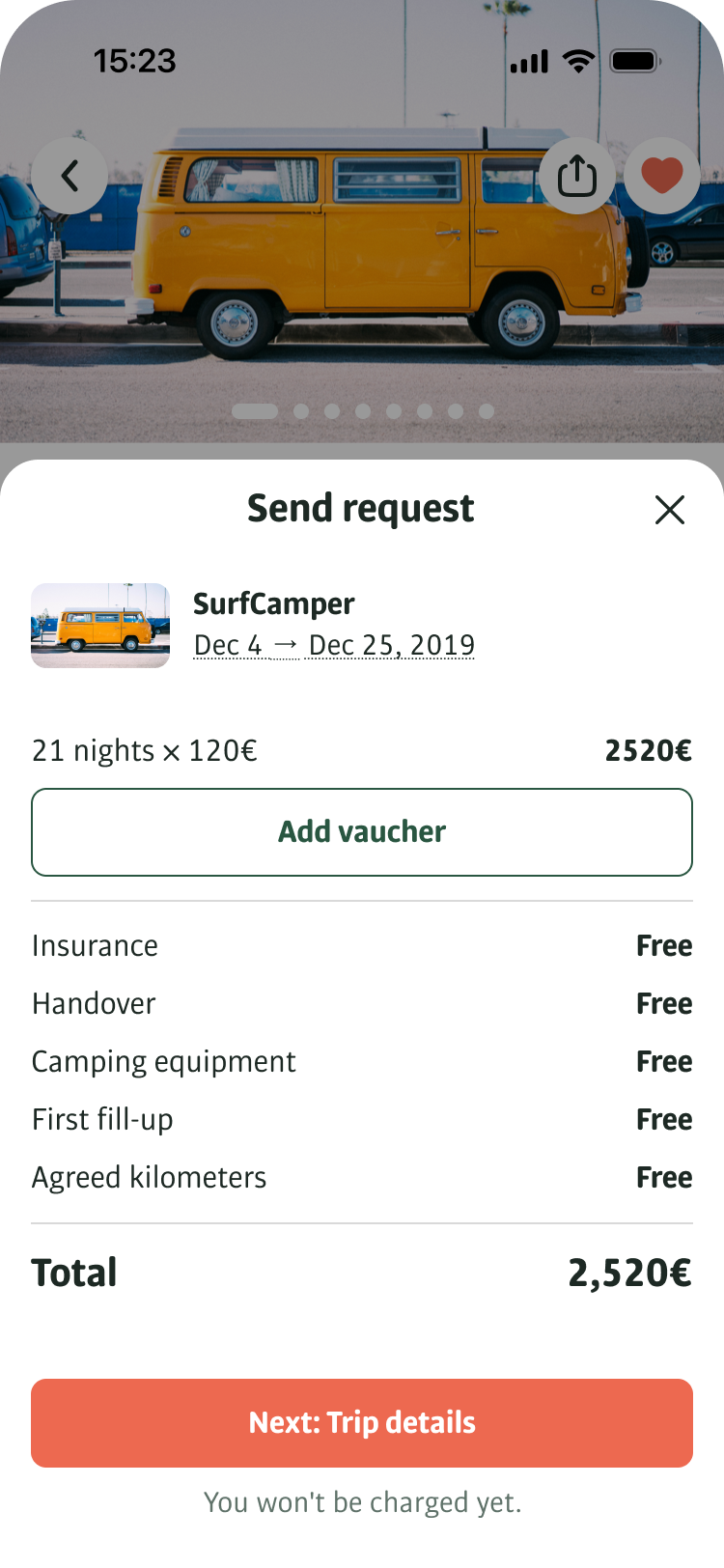Tap the first photo carousel indicator
The image size is (724, 1568).
pos(255,411)
